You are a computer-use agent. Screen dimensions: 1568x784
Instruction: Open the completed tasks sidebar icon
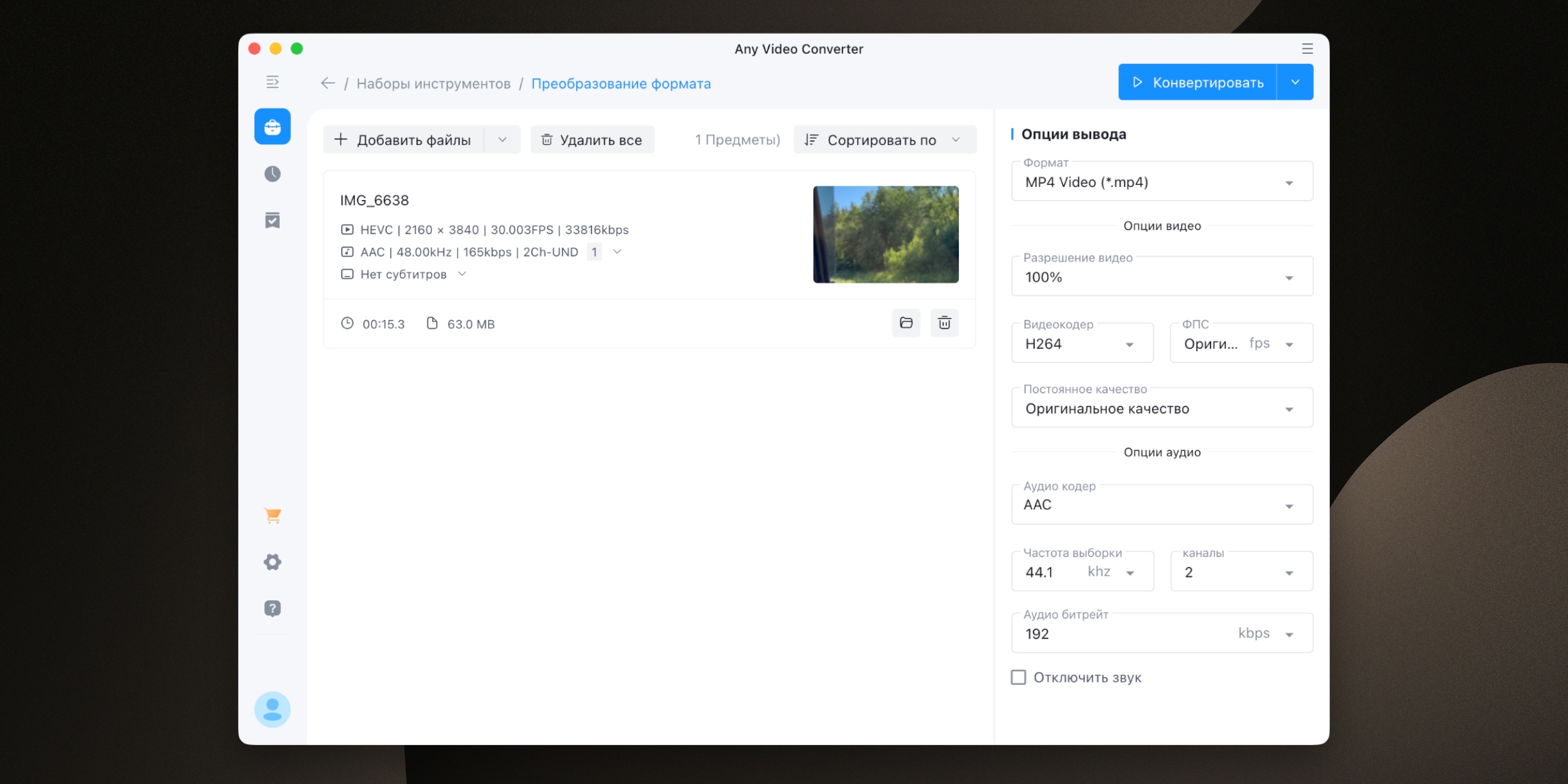pos(272,220)
